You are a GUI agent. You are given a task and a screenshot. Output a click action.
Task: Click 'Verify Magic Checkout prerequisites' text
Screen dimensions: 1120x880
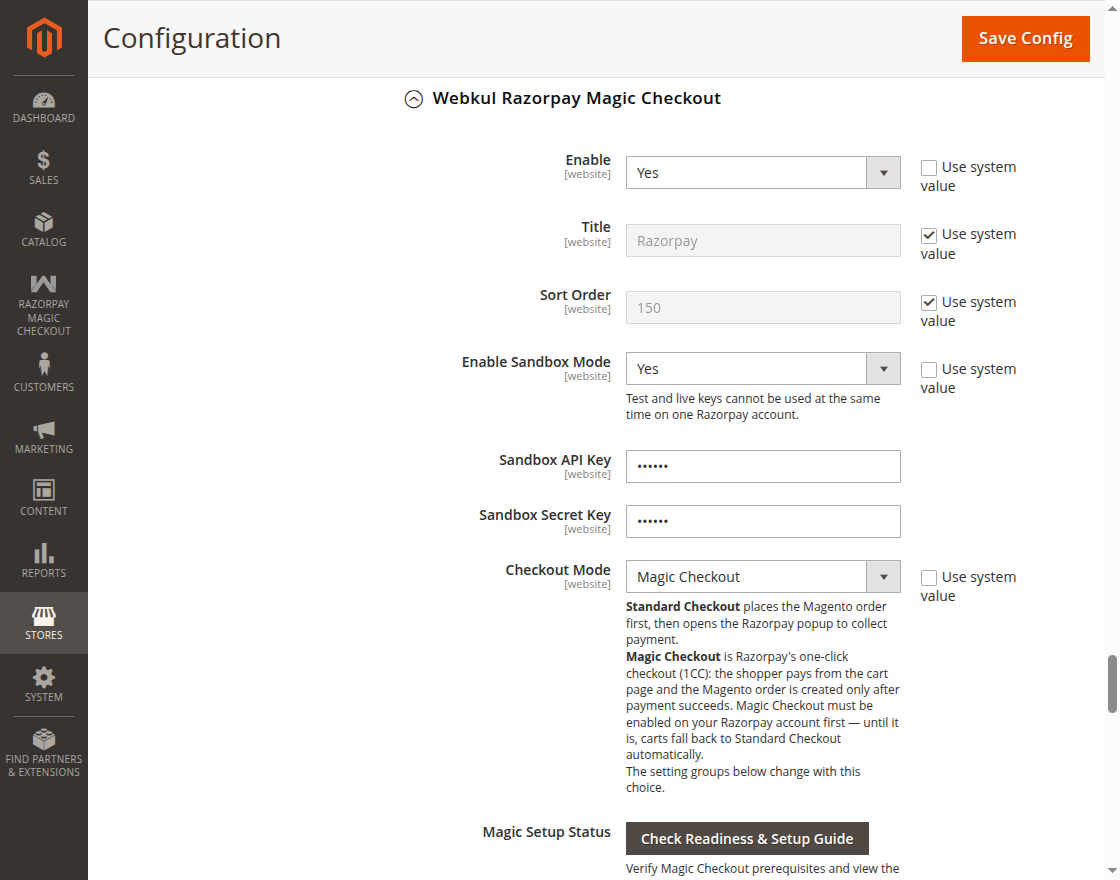(x=762, y=869)
